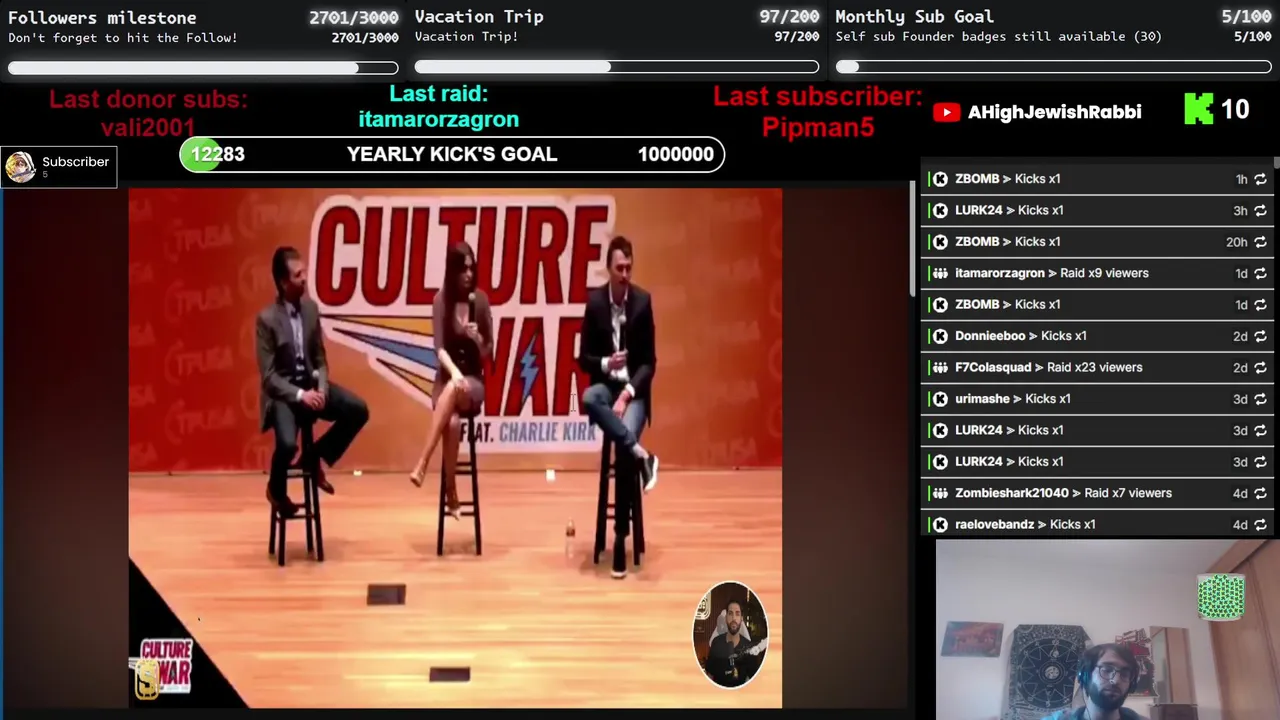Click the raid icon beside Zombieshark21040 row
Image resolution: width=1280 pixels, height=720 pixels.
940,493
